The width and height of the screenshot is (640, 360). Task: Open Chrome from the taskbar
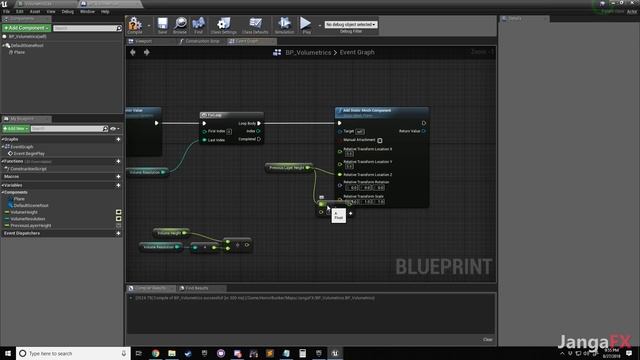point(156,353)
